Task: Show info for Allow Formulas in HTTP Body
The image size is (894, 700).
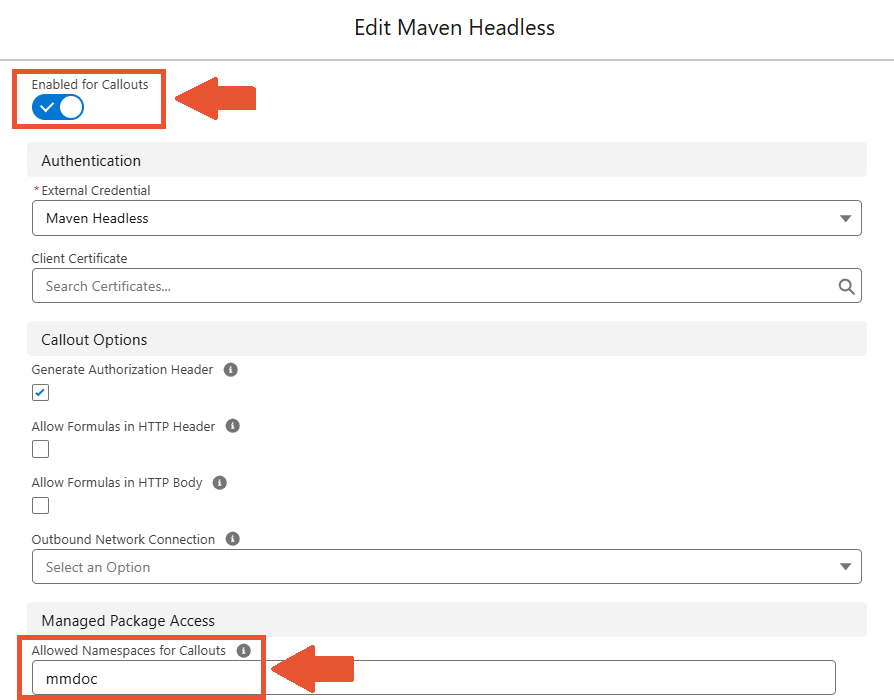Action: pyautogui.click(x=220, y=483)
